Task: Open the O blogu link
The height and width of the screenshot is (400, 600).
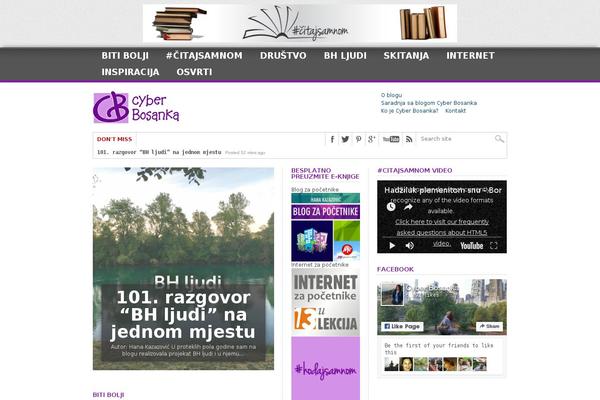Action: pos(391,95)
